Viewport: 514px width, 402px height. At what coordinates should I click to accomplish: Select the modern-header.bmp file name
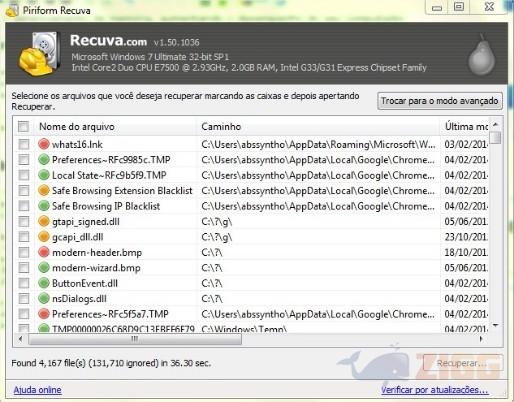[x=97, y=252]
